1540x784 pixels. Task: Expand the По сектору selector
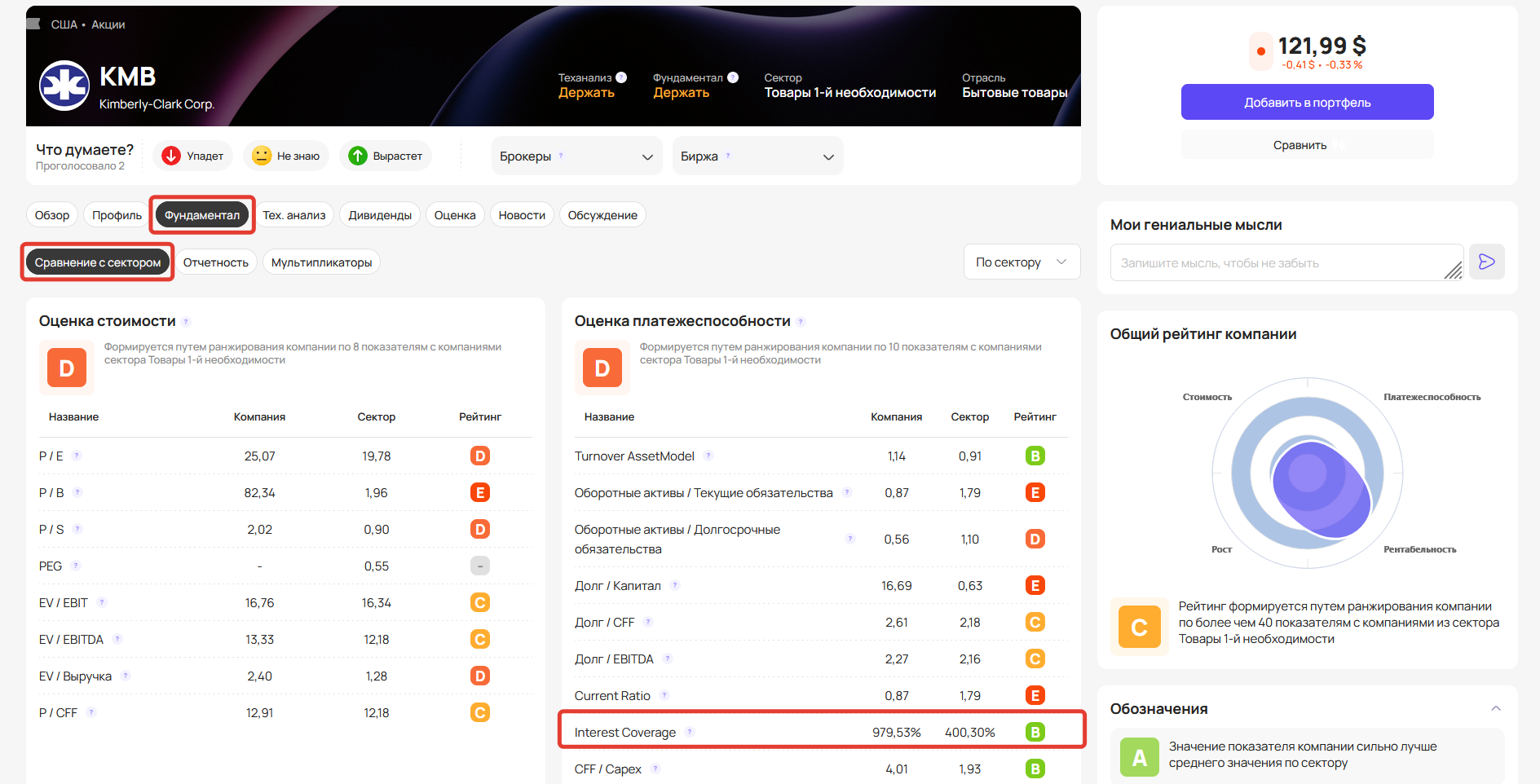1021,262
